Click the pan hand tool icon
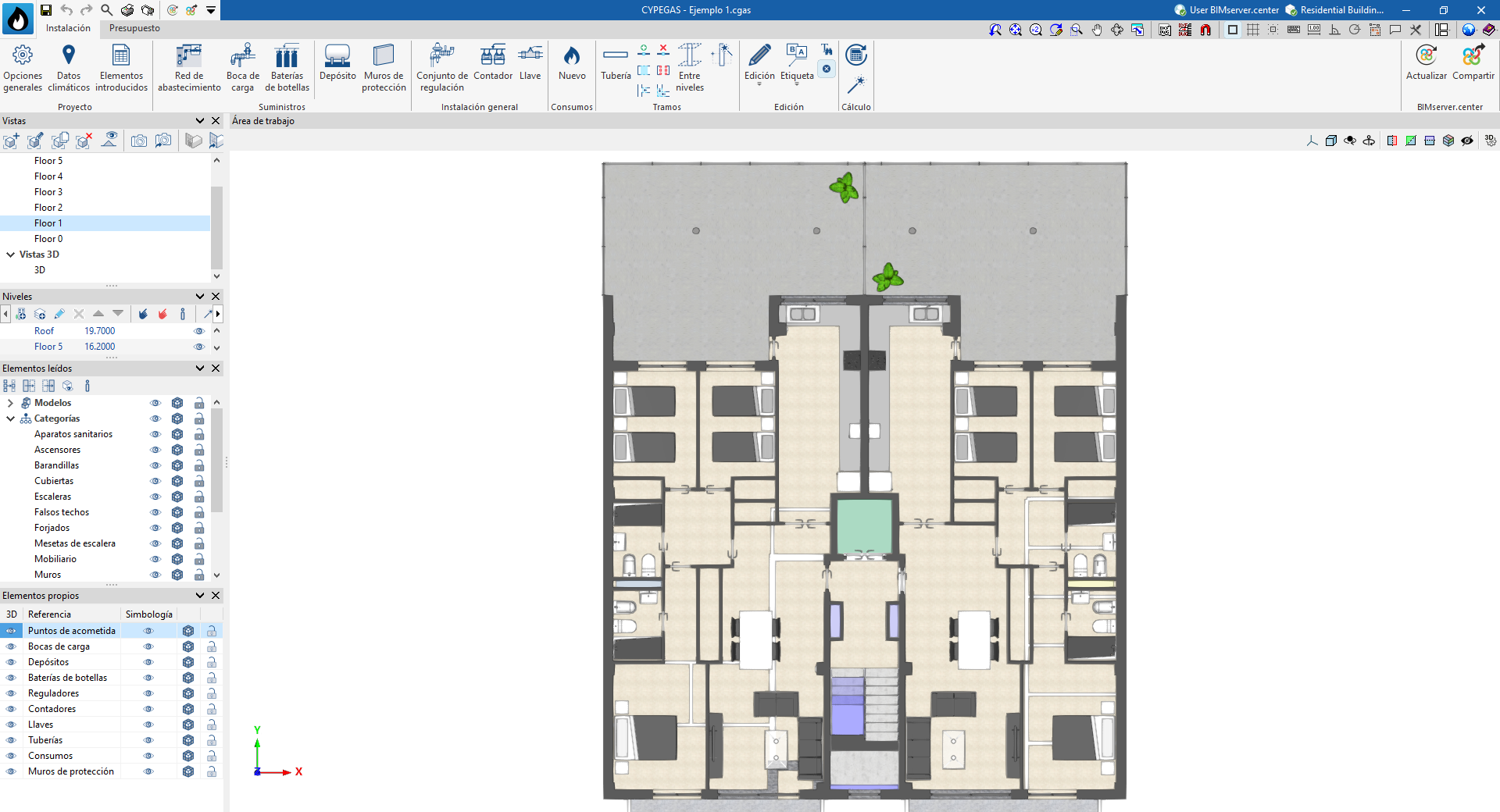Screen dimensions: 1500x812 1097,30
